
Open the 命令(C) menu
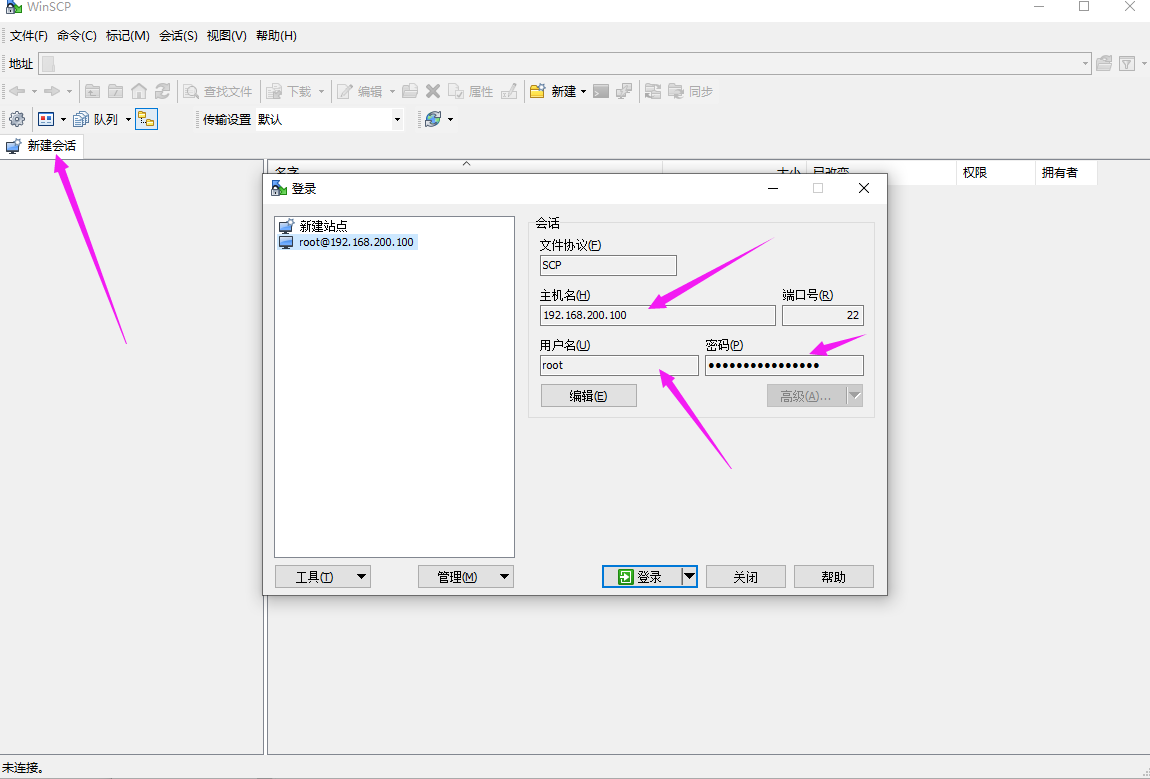click(77, 35)
